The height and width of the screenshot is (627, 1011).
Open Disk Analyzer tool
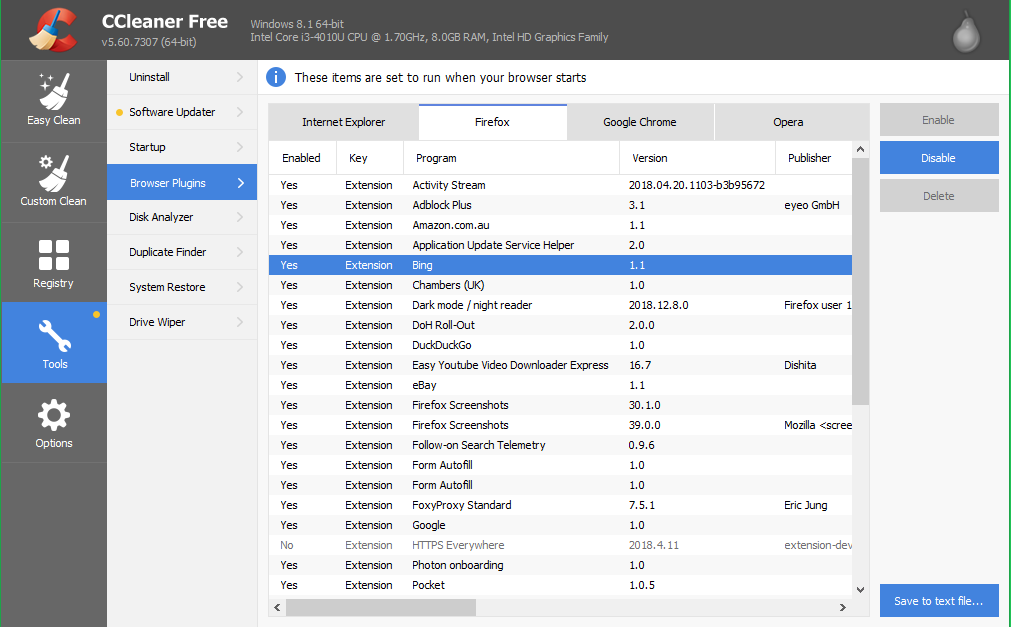point(182,217)
